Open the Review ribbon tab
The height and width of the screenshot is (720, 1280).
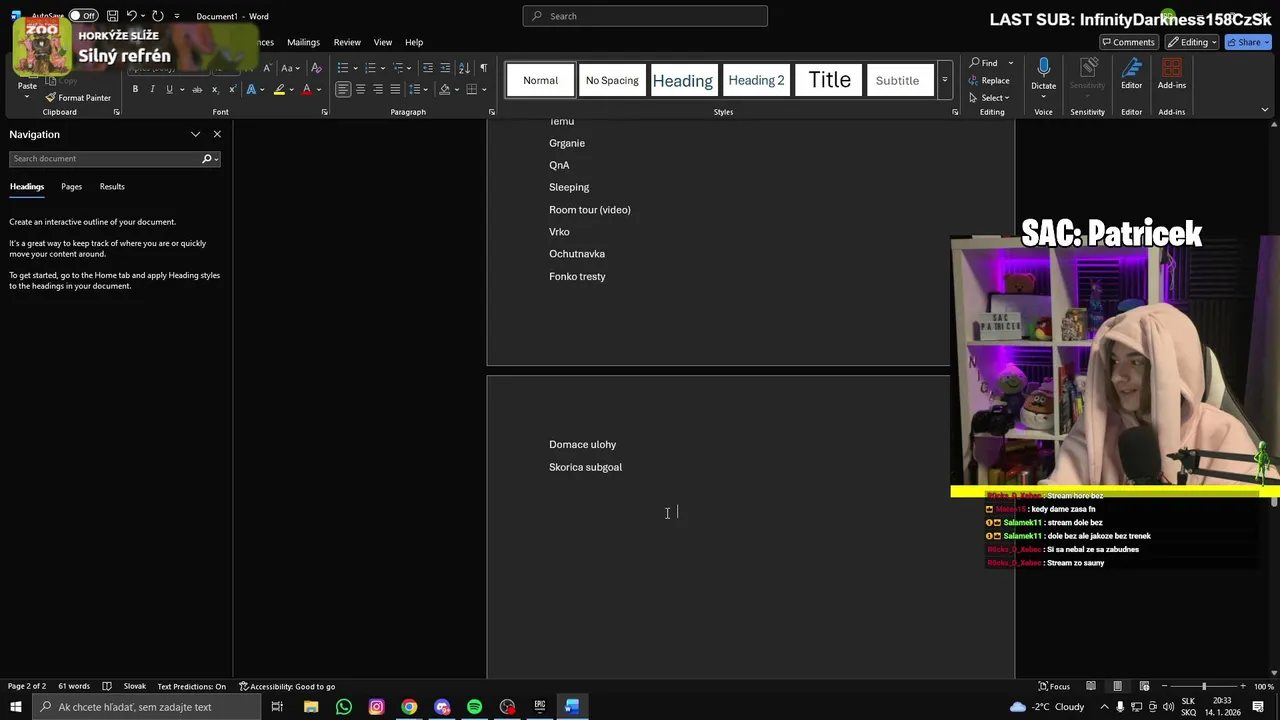(x=347, y=42)
